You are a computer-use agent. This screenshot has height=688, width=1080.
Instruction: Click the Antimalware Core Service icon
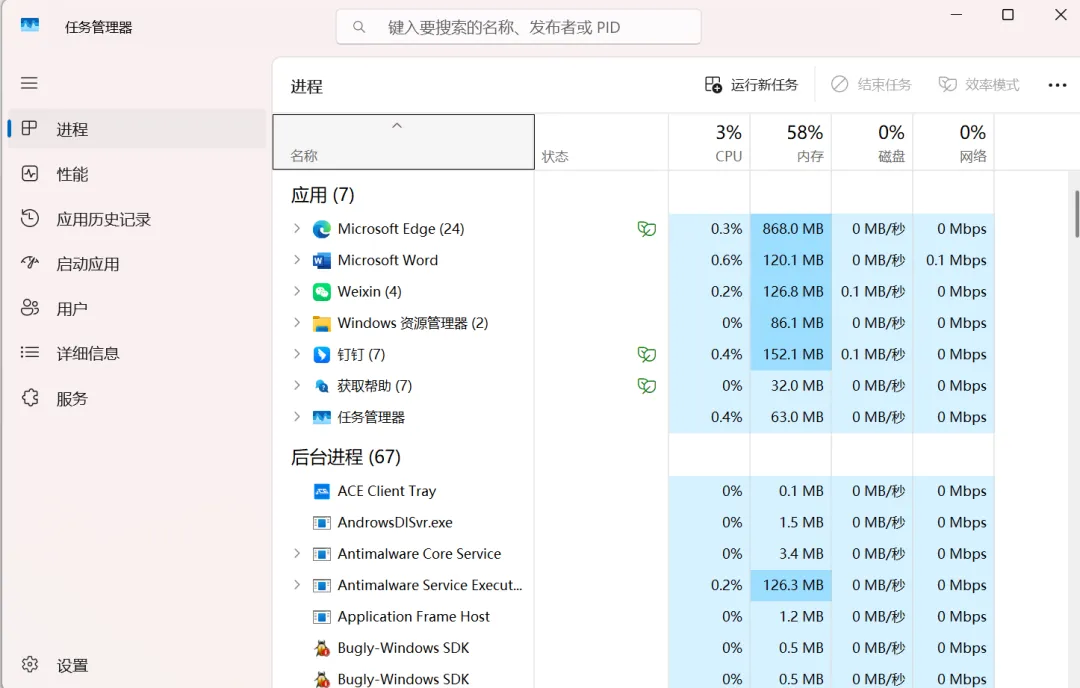click(322, 554)
